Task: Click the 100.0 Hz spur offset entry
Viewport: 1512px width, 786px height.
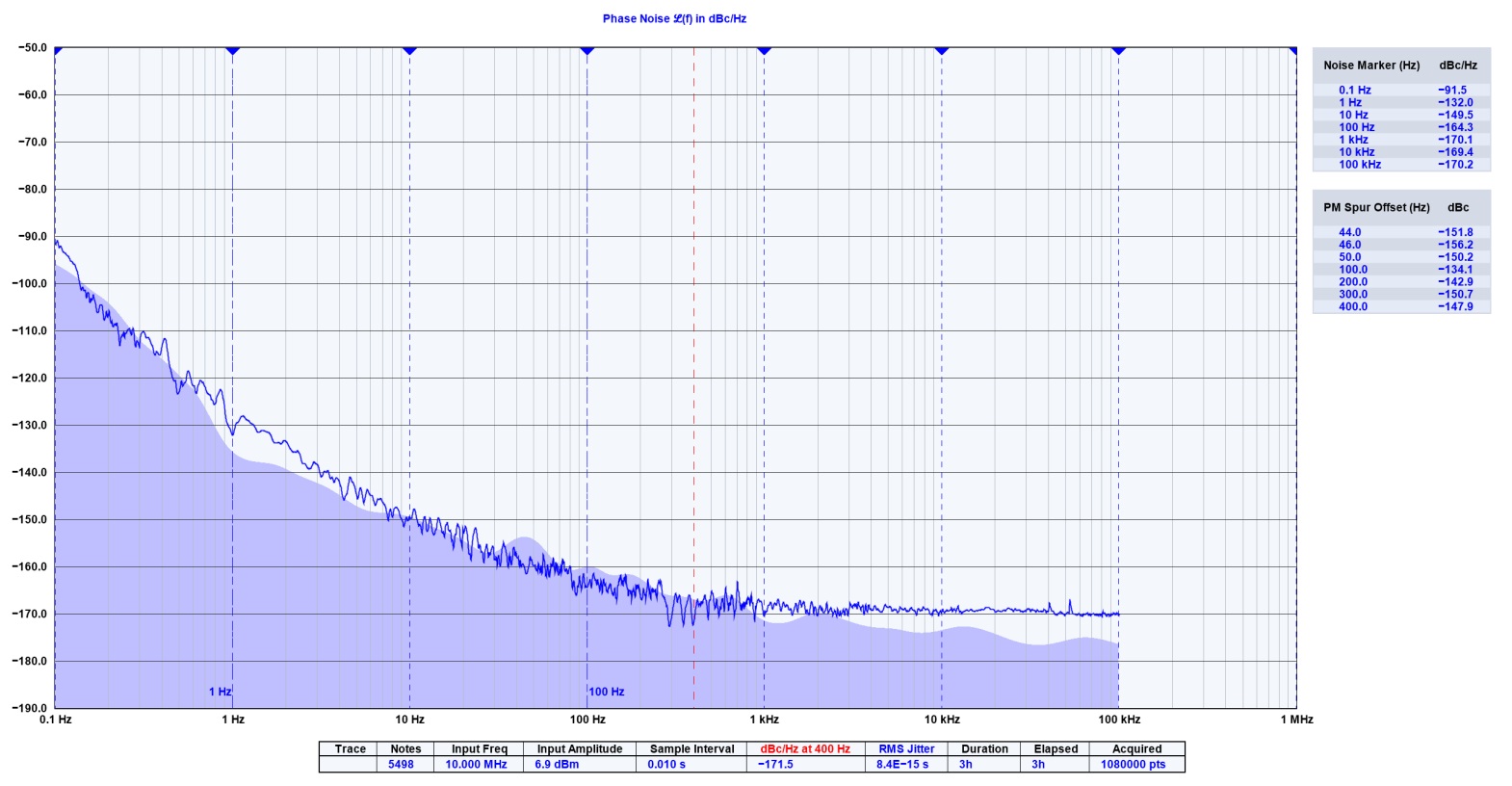Action: [x=1352, y=270]
